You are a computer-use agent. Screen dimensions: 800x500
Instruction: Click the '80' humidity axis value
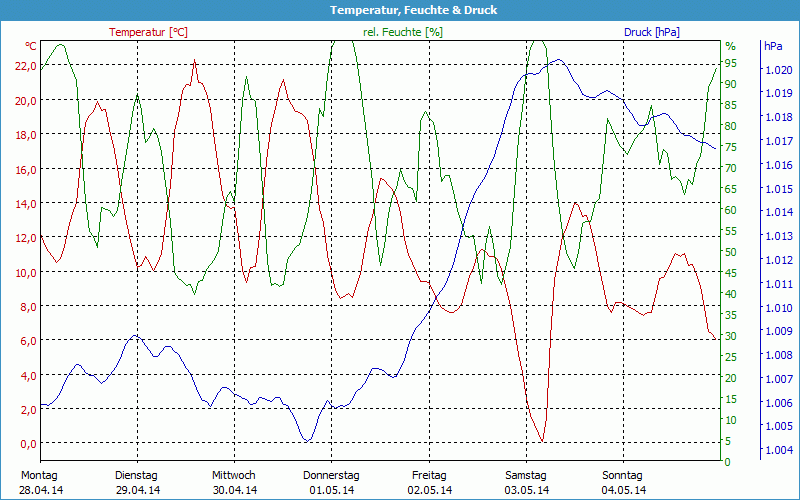[731, 126]
